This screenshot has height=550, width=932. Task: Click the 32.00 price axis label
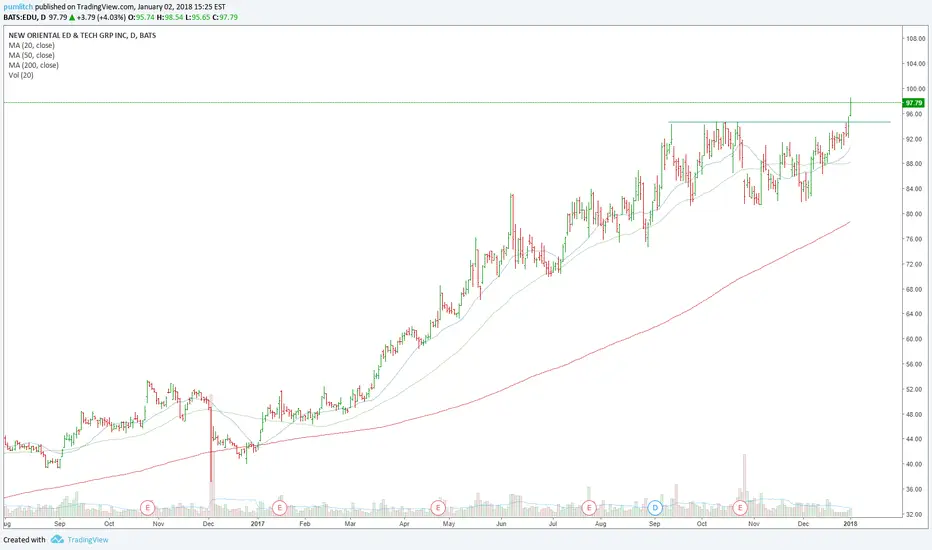click(x=915, y=514)
